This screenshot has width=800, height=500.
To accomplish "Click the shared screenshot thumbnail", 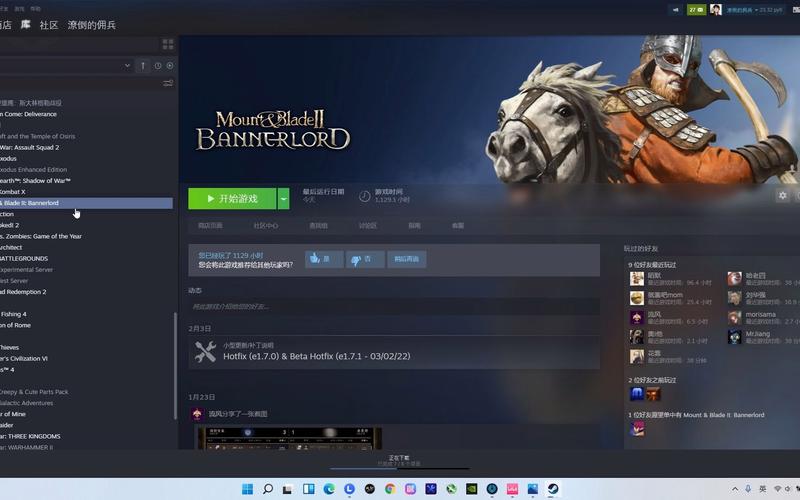I will [x=289, y=438].
